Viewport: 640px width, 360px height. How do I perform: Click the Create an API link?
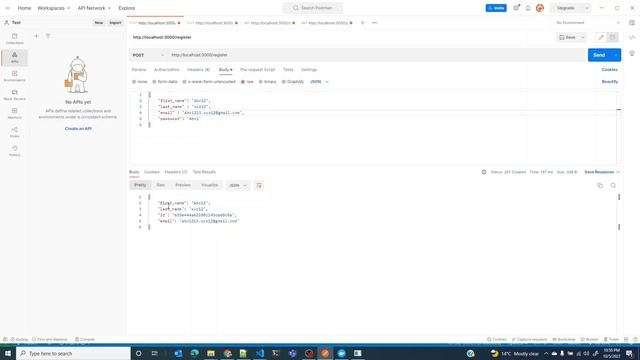(78, 129)
